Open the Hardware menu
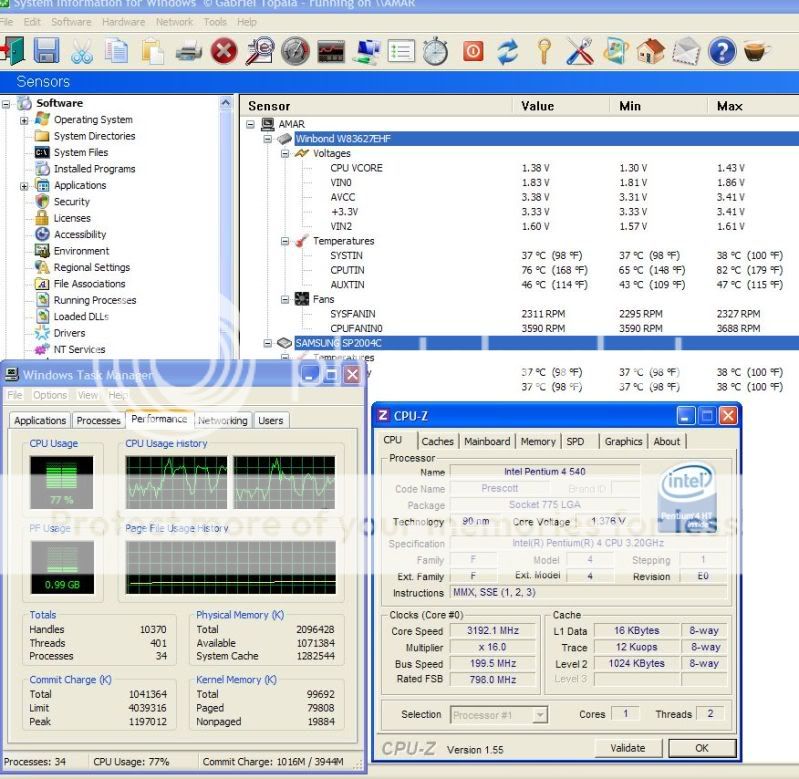 123,22
